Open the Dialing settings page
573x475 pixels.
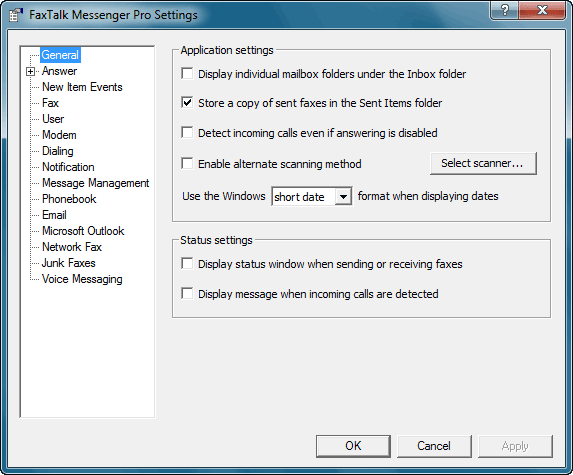(58, 151)
